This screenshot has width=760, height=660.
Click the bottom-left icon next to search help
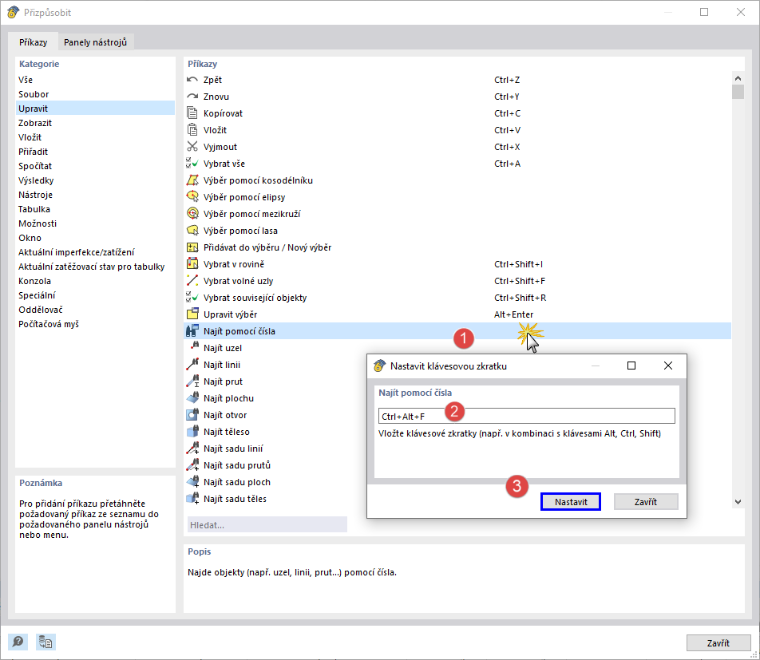point(46,642)
